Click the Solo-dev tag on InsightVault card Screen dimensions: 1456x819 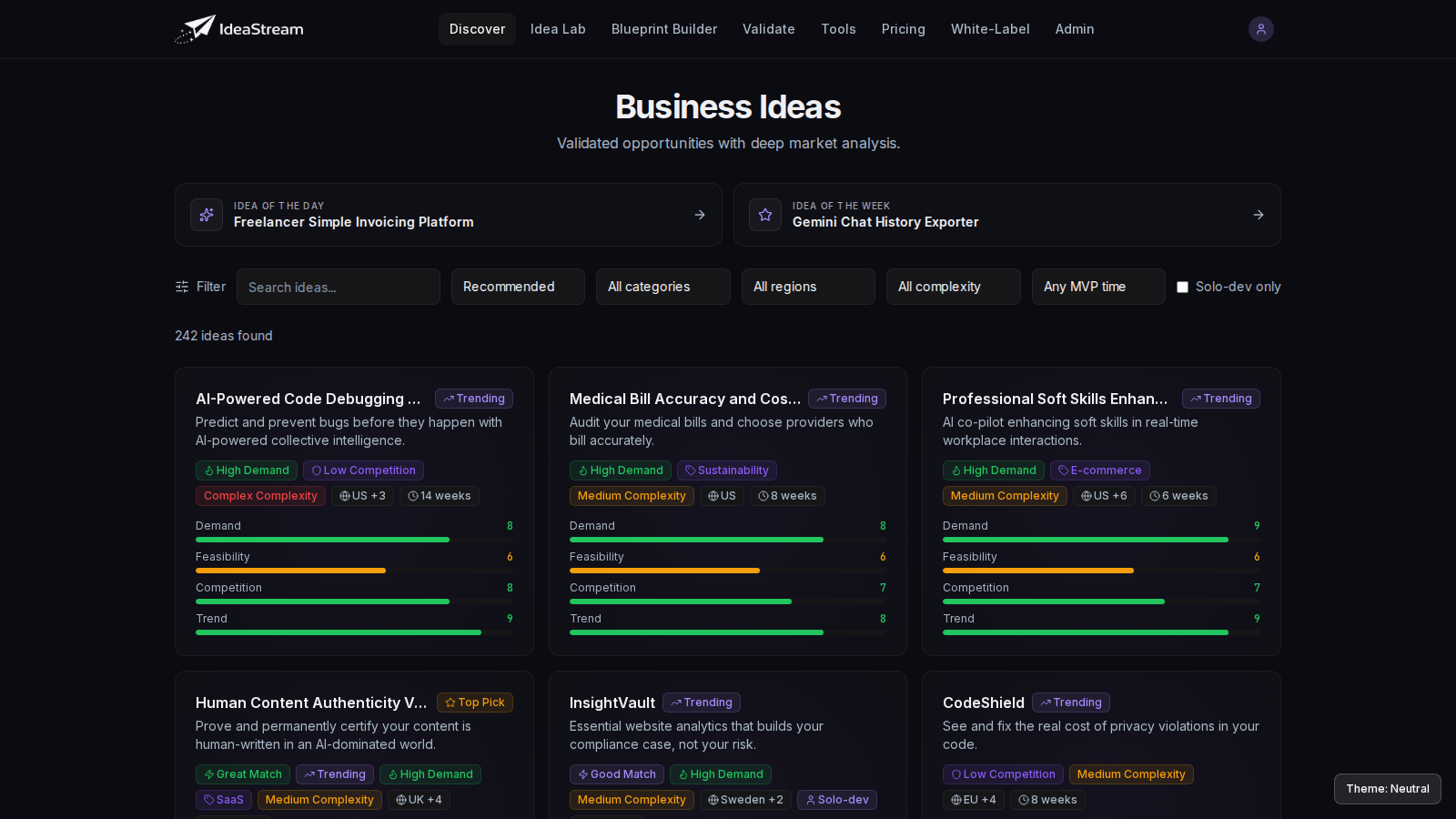(x=837, y=800)
